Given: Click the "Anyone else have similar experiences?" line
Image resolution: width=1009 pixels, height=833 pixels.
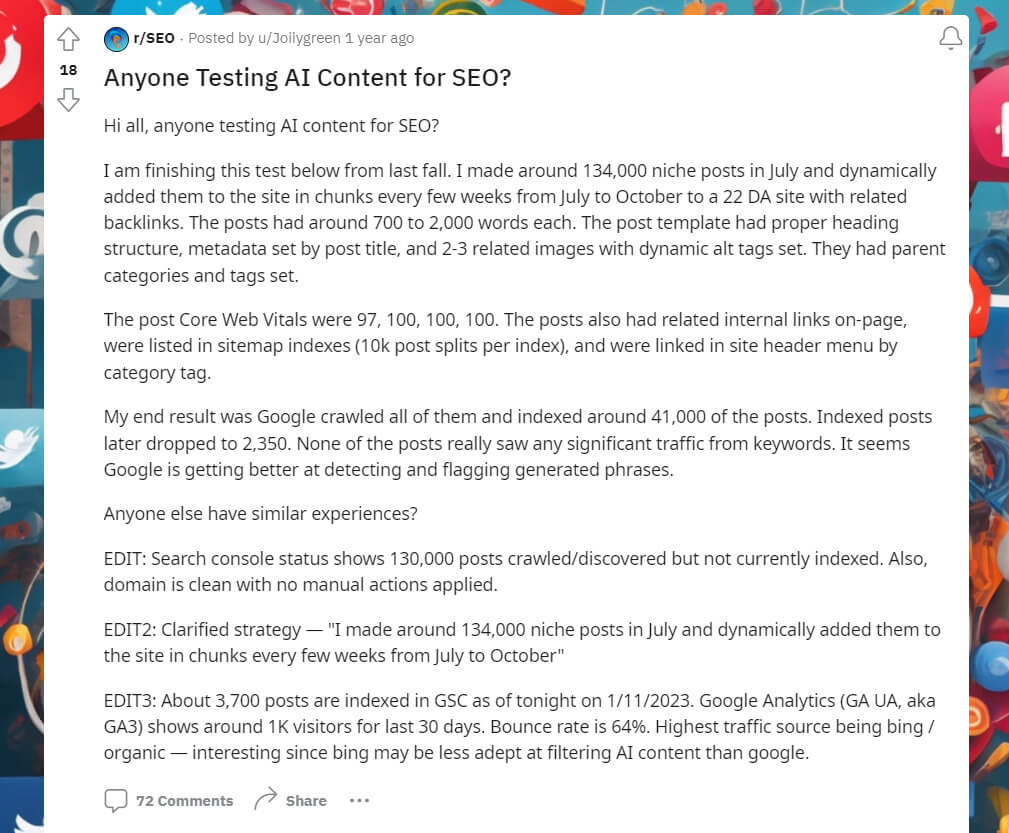Looking at the screenshot, I should click(x=260, y=513).
